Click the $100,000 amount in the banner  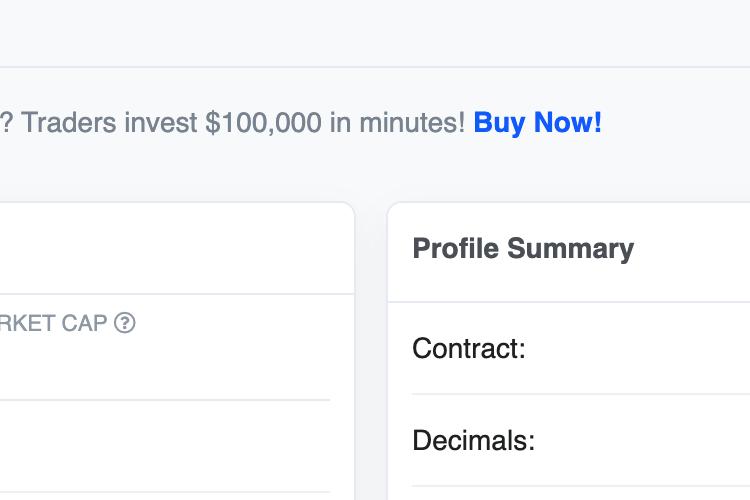click(263, 123)
